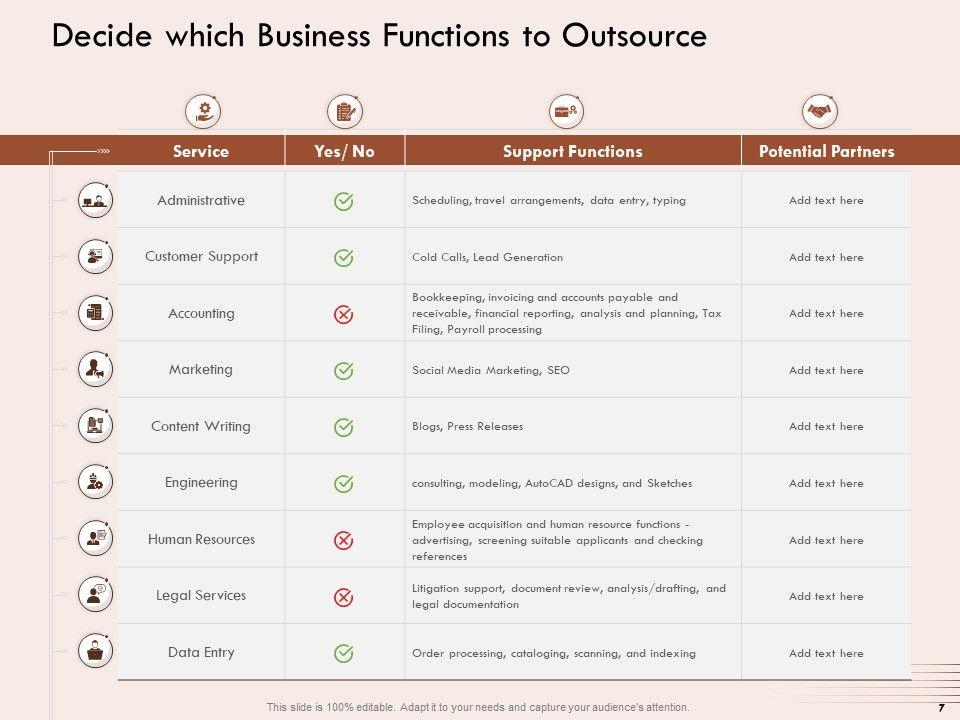Toggle the green checkmark for Administrative
Screen dimensions: 960x720
point(343,201)
